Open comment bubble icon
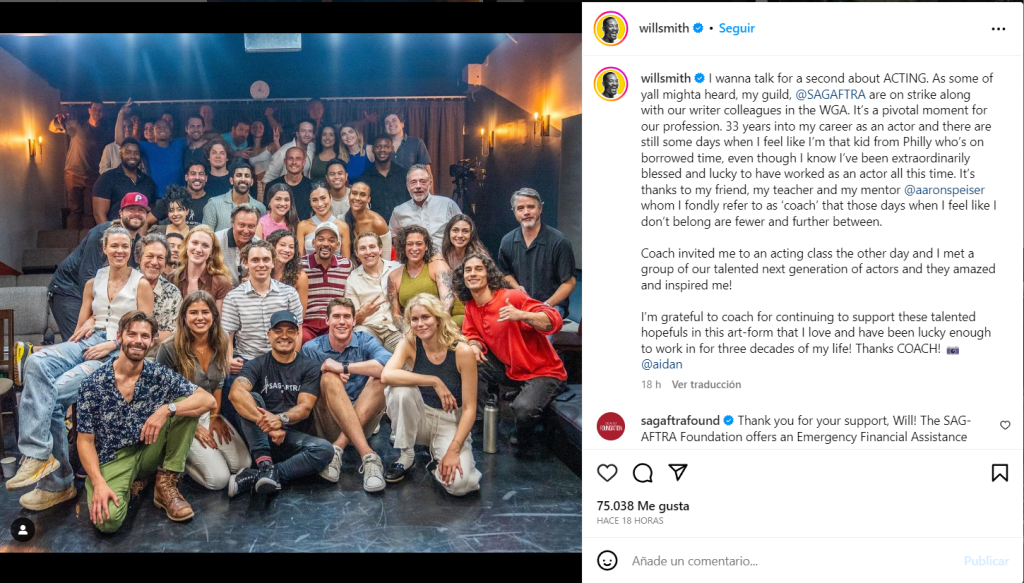Screen dimensions: 1024x583 click(643, 473)
